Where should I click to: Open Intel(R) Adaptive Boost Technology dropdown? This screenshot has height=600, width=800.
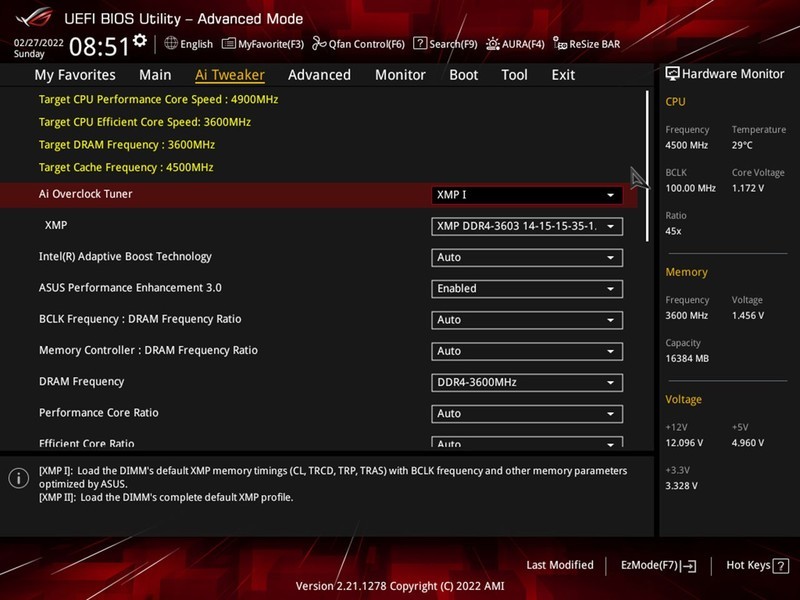527,257
